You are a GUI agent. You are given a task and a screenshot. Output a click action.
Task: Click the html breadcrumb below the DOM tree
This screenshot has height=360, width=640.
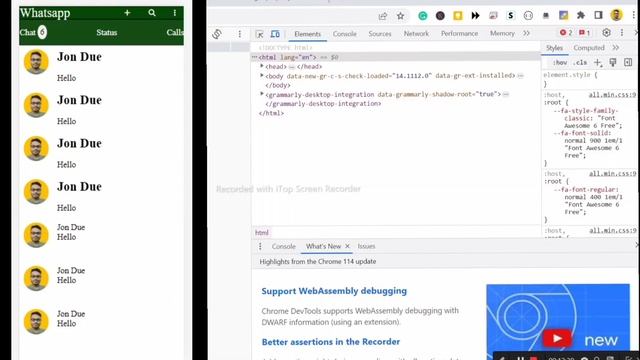[262, 233]
